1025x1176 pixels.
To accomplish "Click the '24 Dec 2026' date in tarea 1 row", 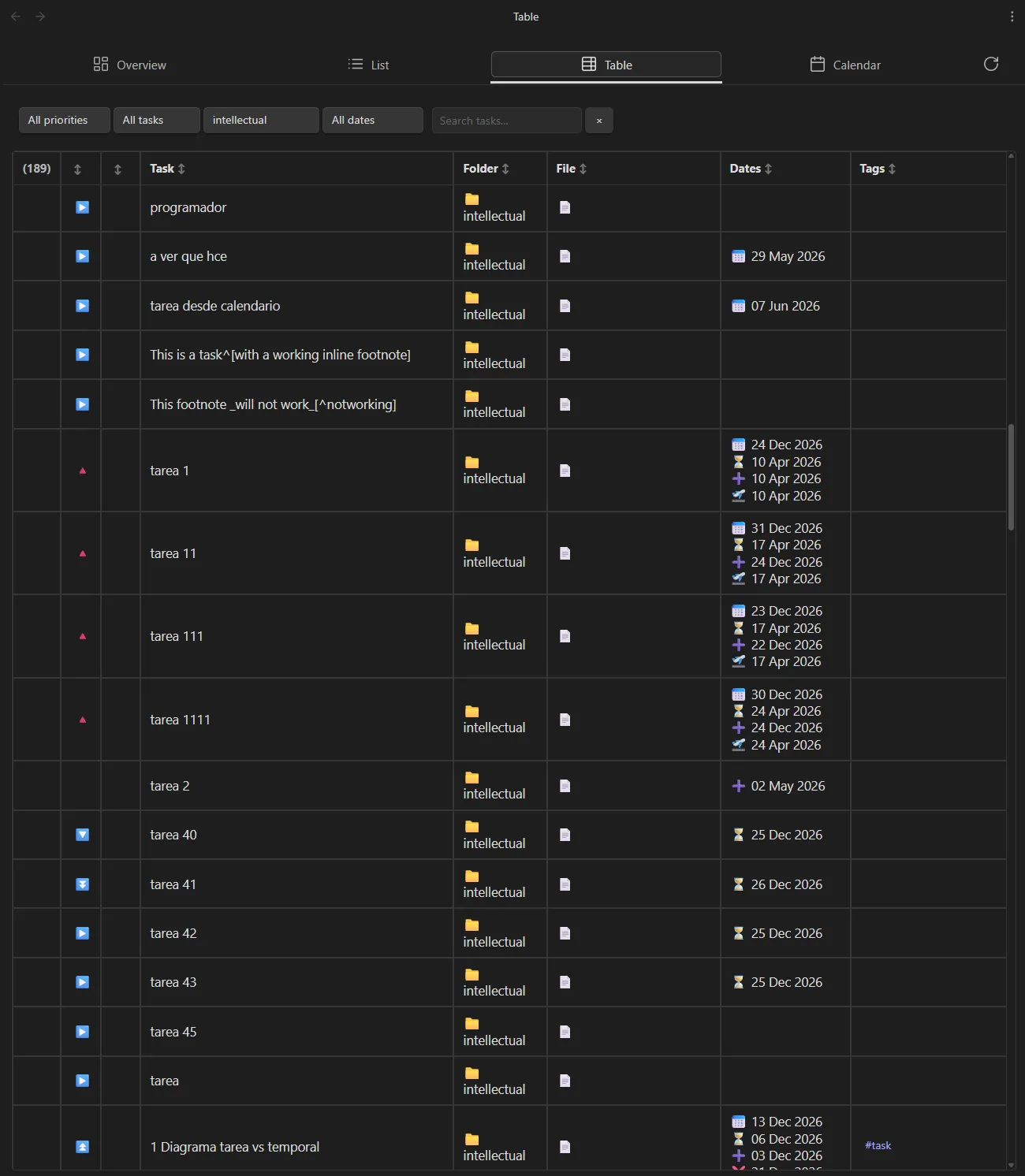I will 786,445.
